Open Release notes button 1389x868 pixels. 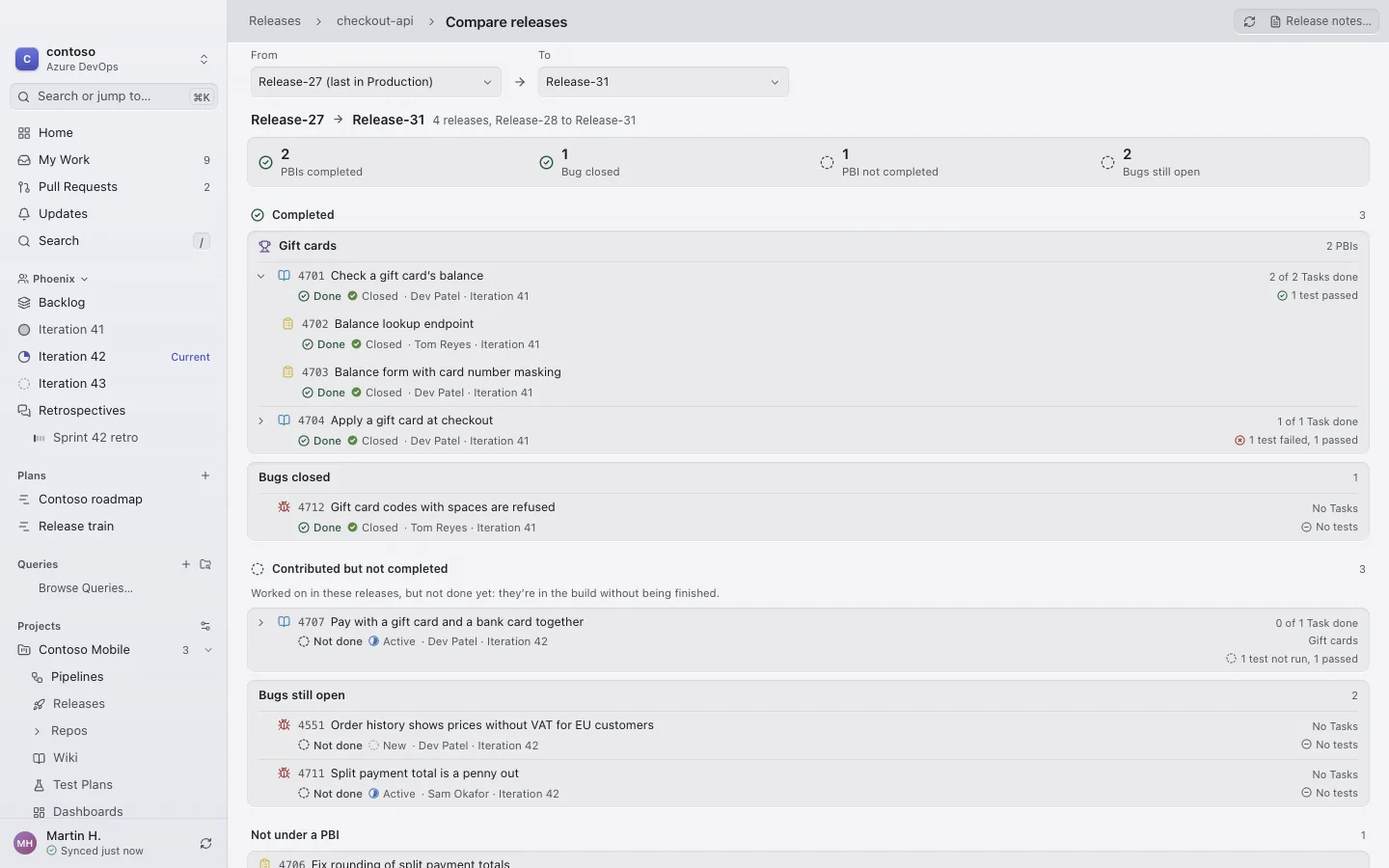tap(1321, 21)
